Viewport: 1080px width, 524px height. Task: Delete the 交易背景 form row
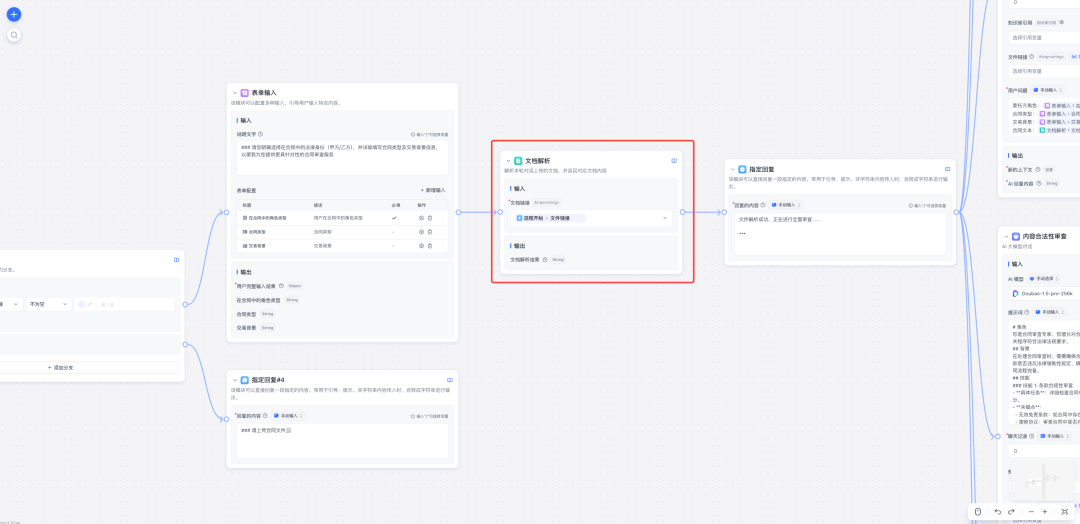[430, 245]
